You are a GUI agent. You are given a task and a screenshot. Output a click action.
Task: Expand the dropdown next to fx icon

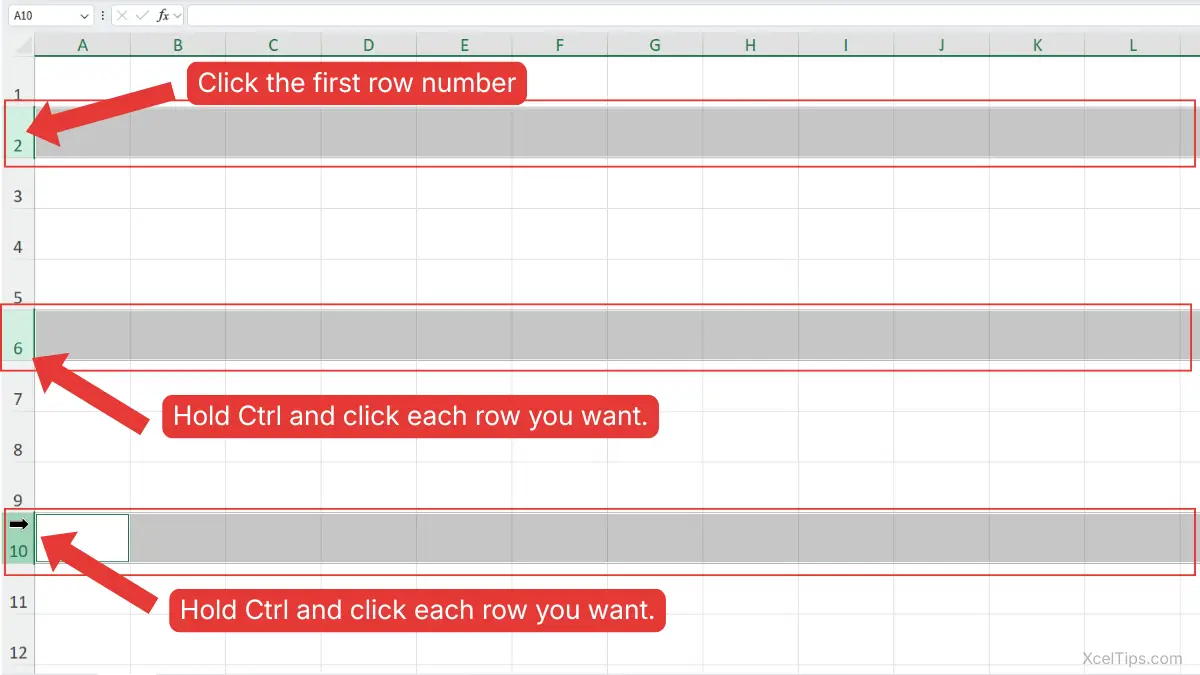(x=178, y=16)
